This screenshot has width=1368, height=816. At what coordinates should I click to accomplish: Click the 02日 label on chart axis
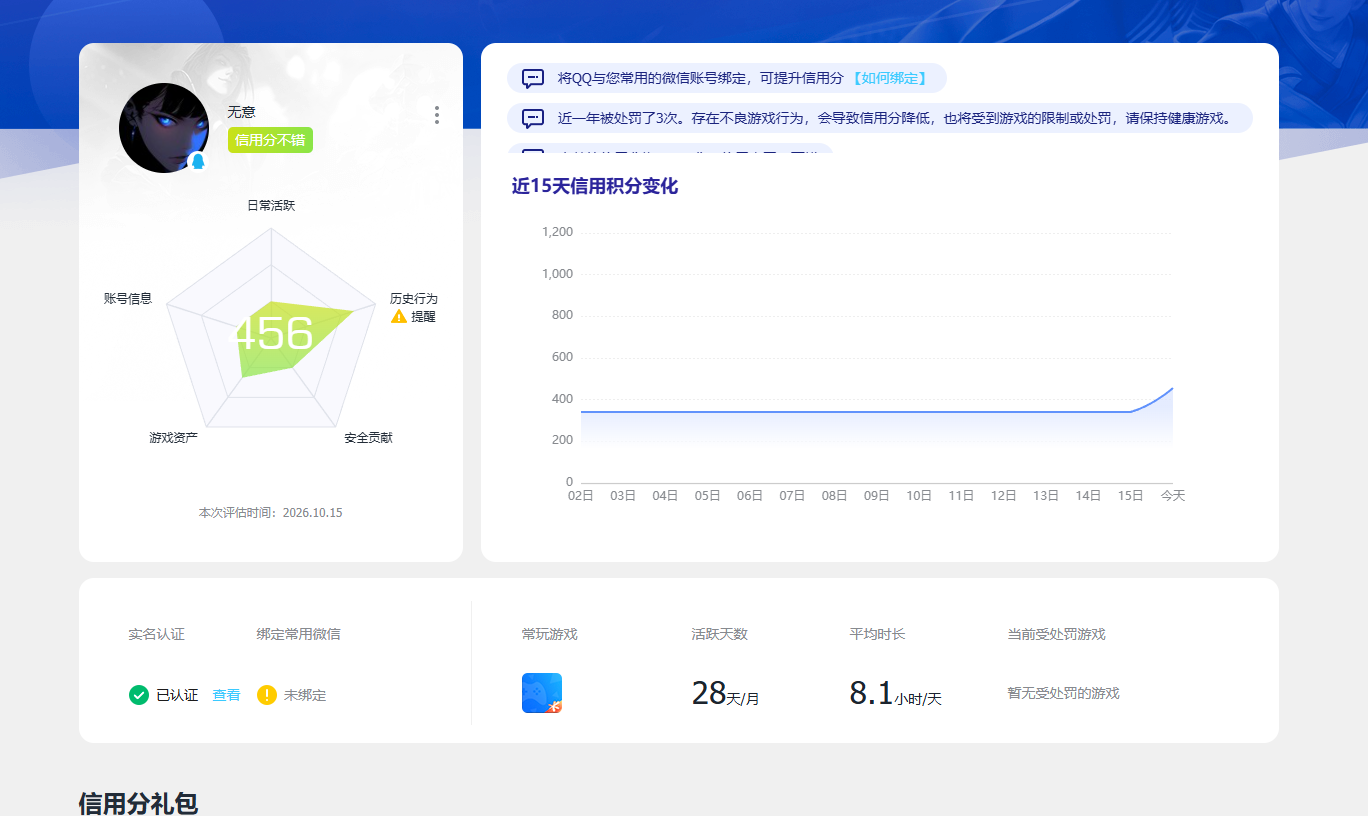tap(581, 496)
